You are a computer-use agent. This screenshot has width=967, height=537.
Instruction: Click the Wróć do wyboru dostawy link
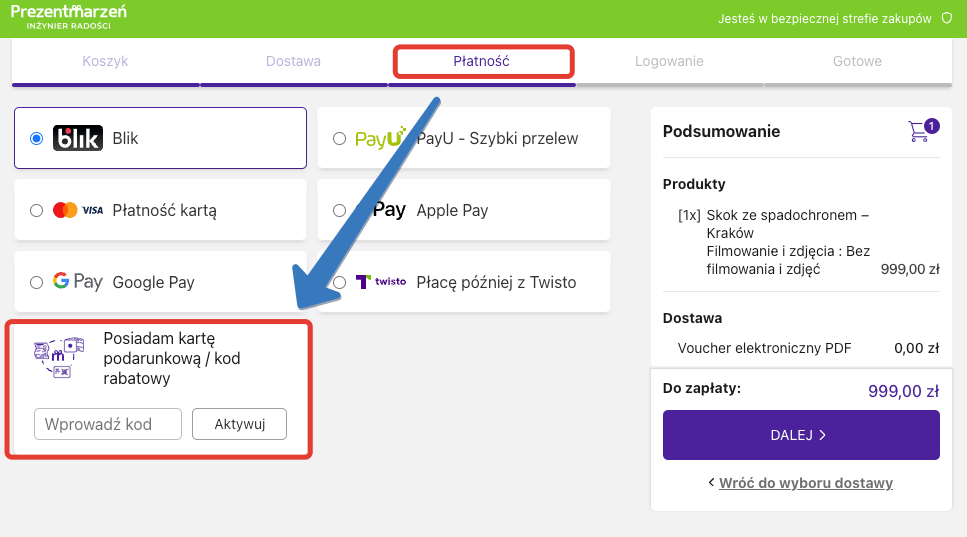(x=805, y=483)
